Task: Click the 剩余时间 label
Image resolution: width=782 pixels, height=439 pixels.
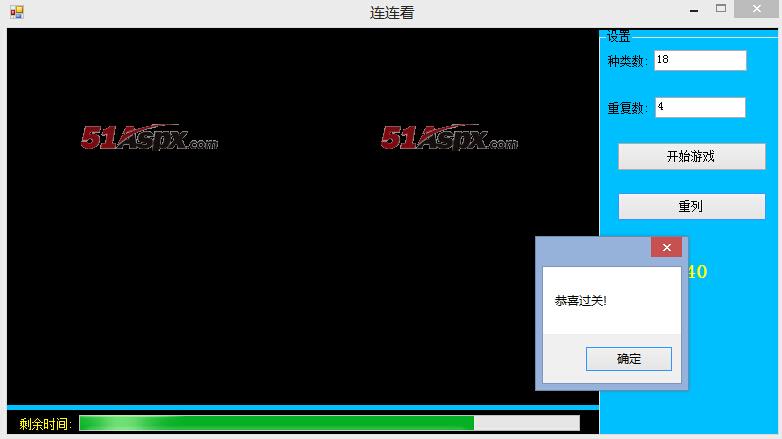Action: 45,424
